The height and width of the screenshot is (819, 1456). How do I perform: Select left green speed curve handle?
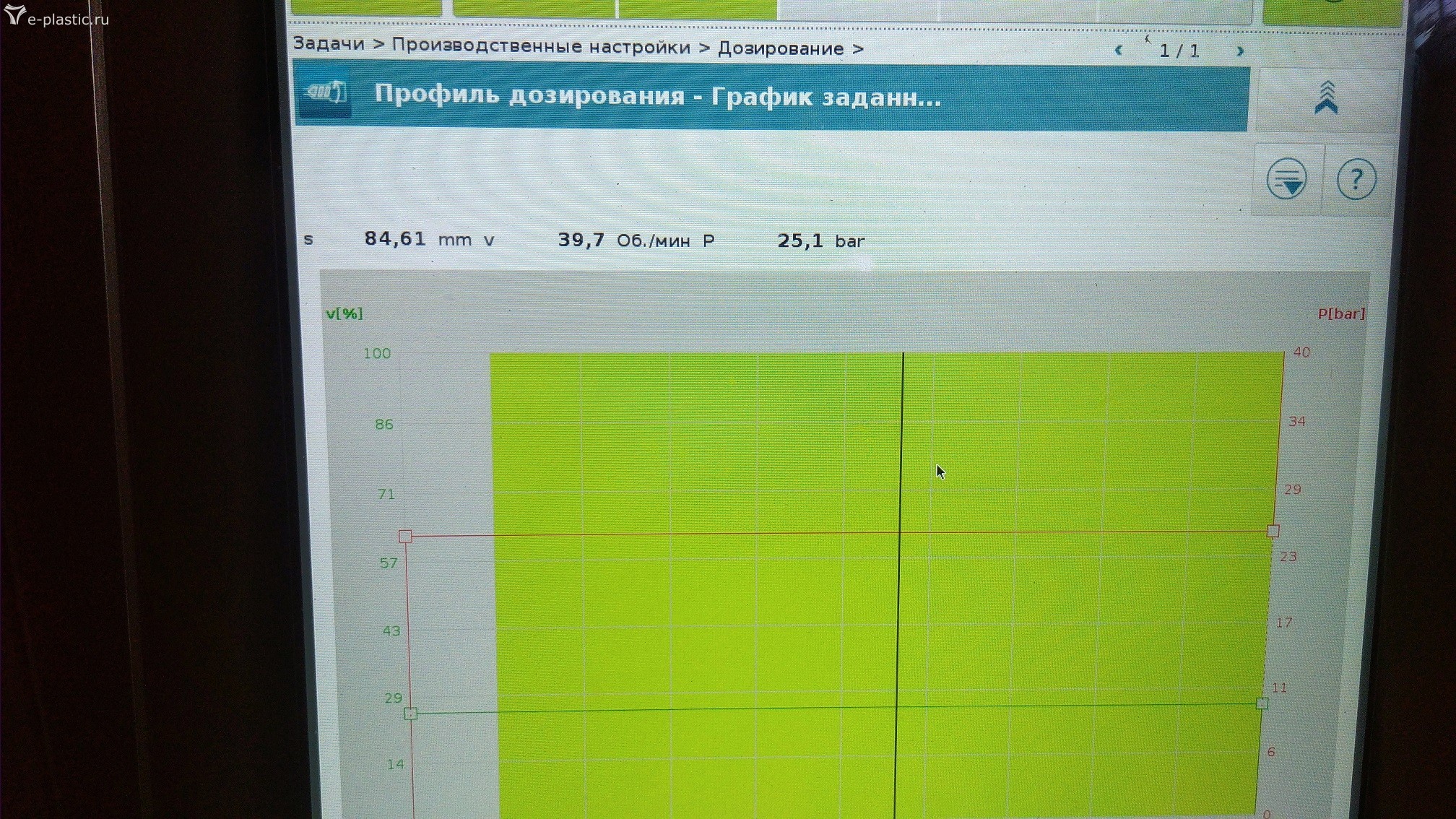point(410,714)
